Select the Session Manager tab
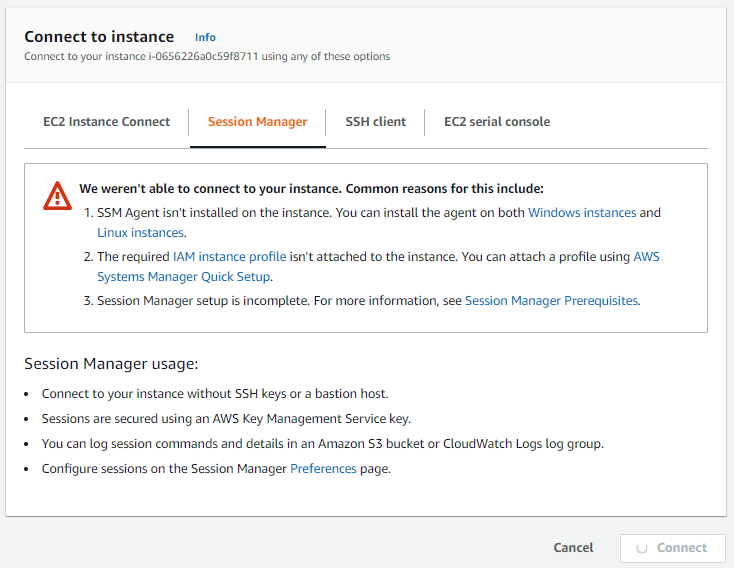This screenshot has height=568, width=734. (x=257, y=122)
